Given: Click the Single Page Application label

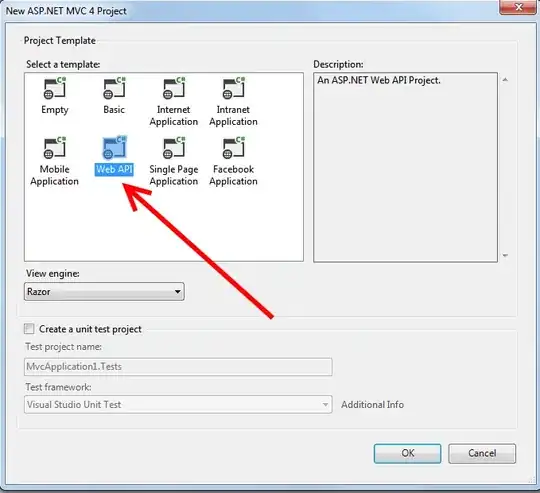Looking at the screenshot, I should coord(174,175).
